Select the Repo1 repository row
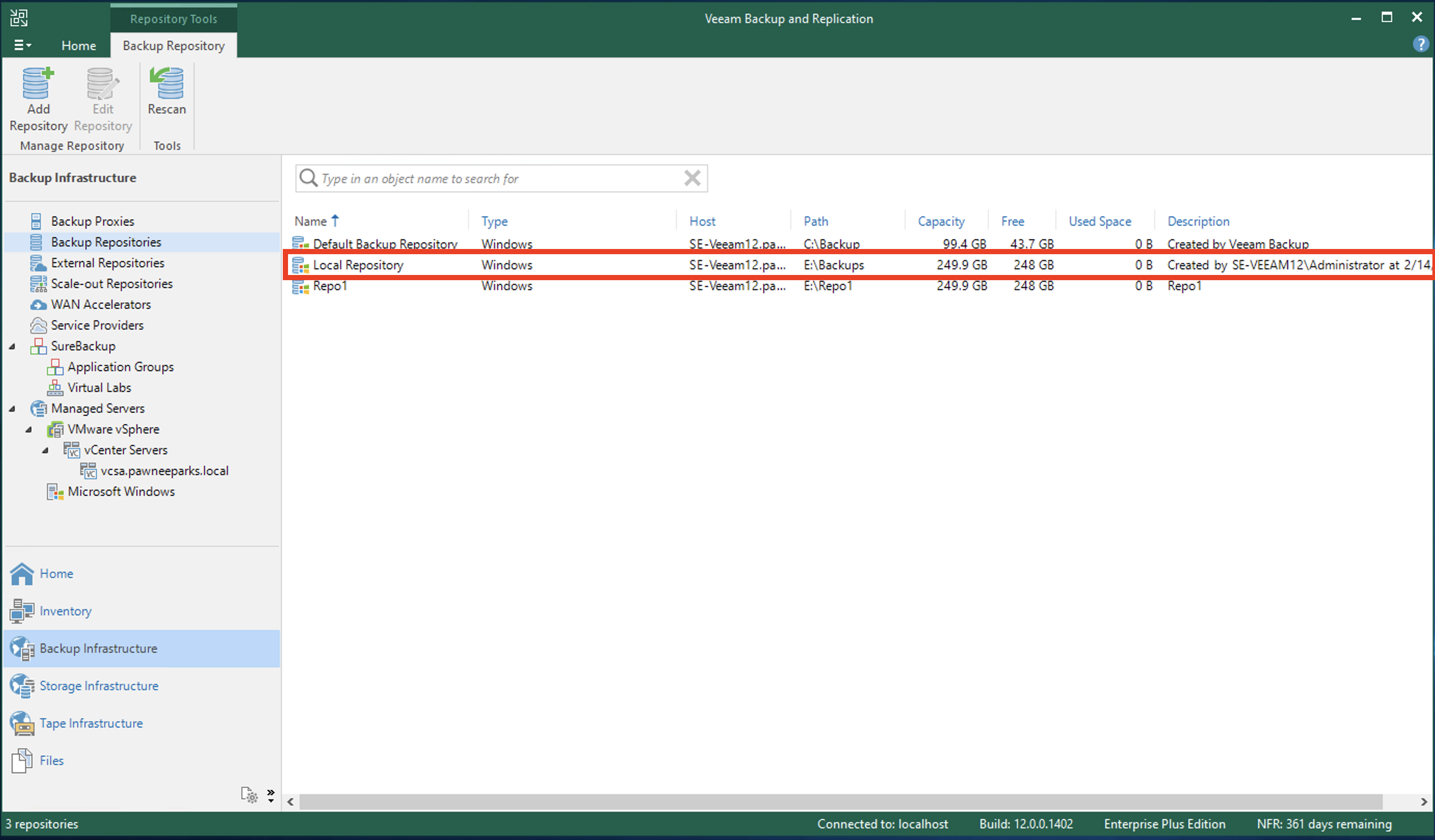This screenshot has width=1435, height=840. tap(857, 286)
